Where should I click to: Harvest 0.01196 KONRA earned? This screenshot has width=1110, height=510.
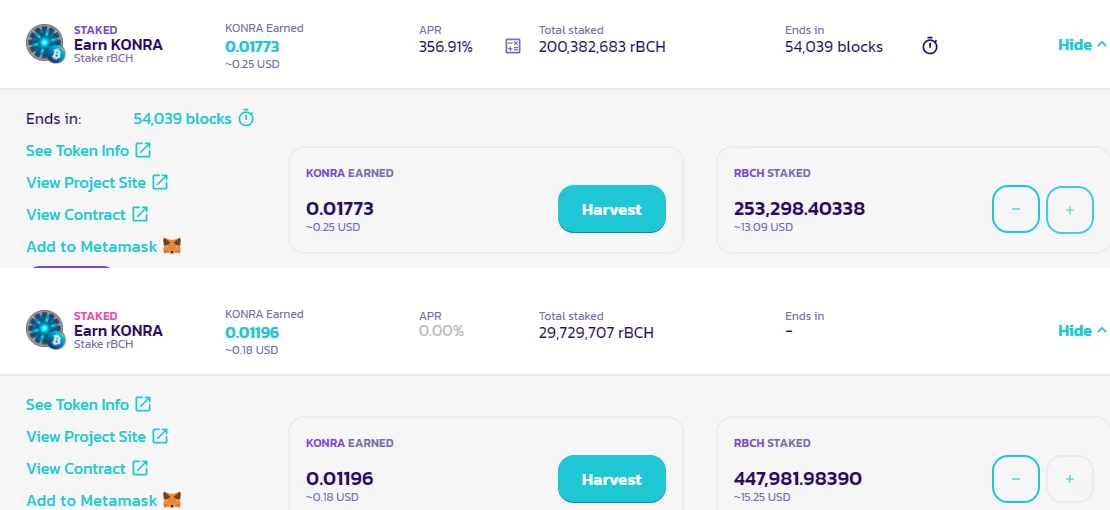(612, 479)
